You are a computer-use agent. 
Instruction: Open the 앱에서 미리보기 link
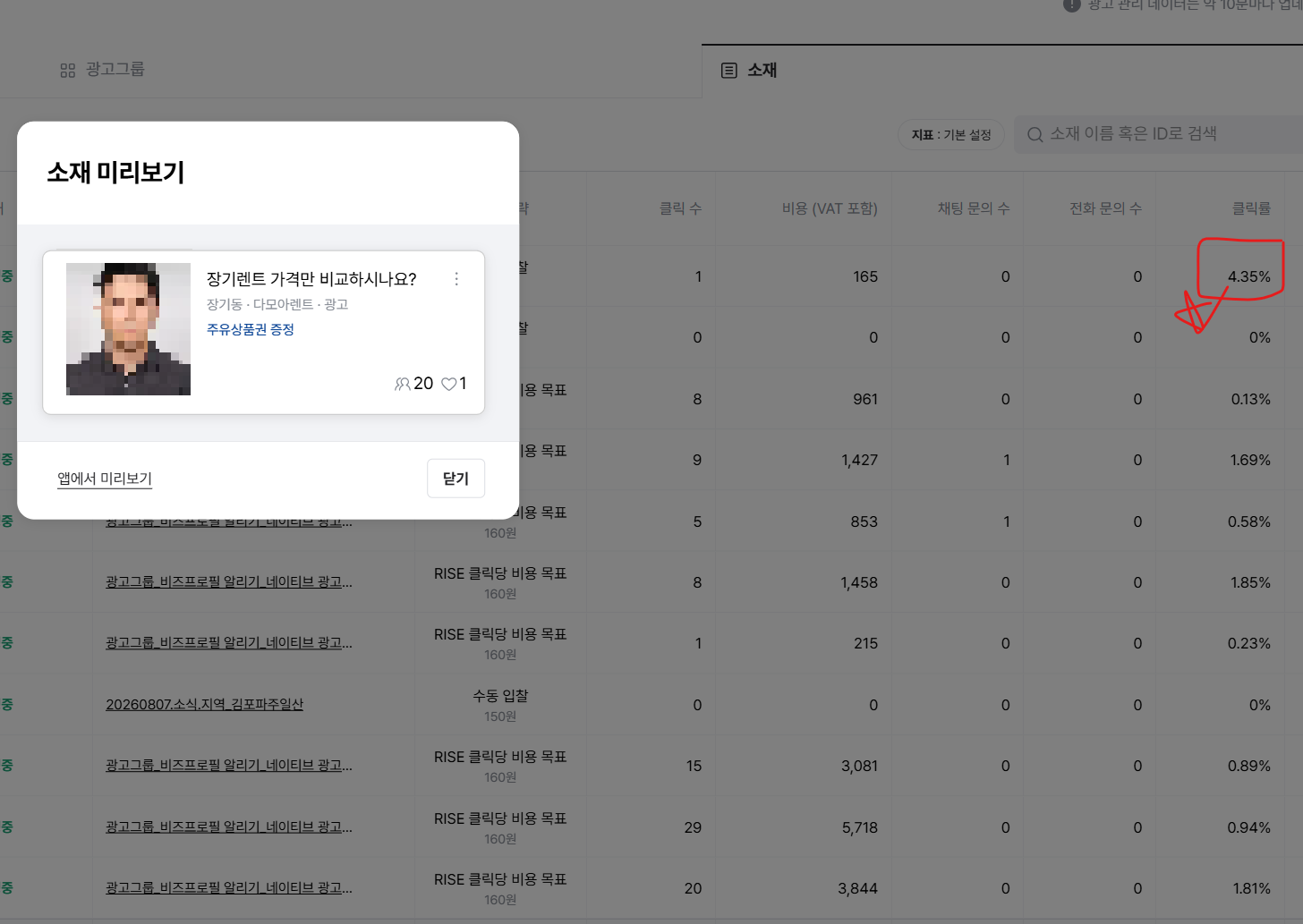click(x=105, y=479)
